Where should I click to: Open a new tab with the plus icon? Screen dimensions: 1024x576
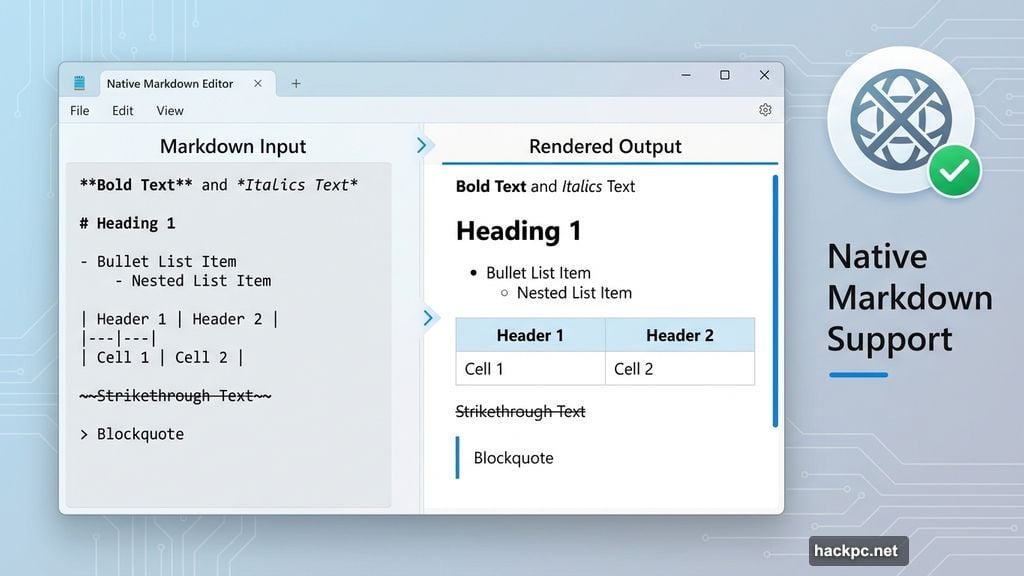(295, 83)
